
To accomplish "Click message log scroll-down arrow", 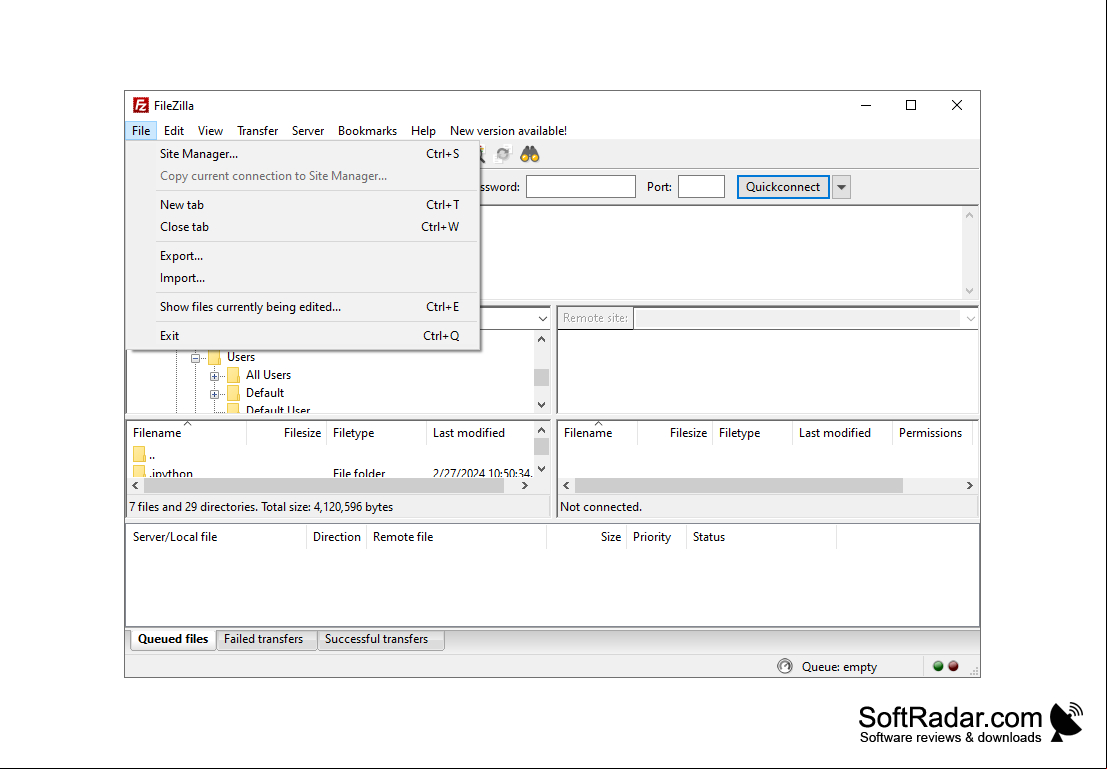I will coord(969,291).
